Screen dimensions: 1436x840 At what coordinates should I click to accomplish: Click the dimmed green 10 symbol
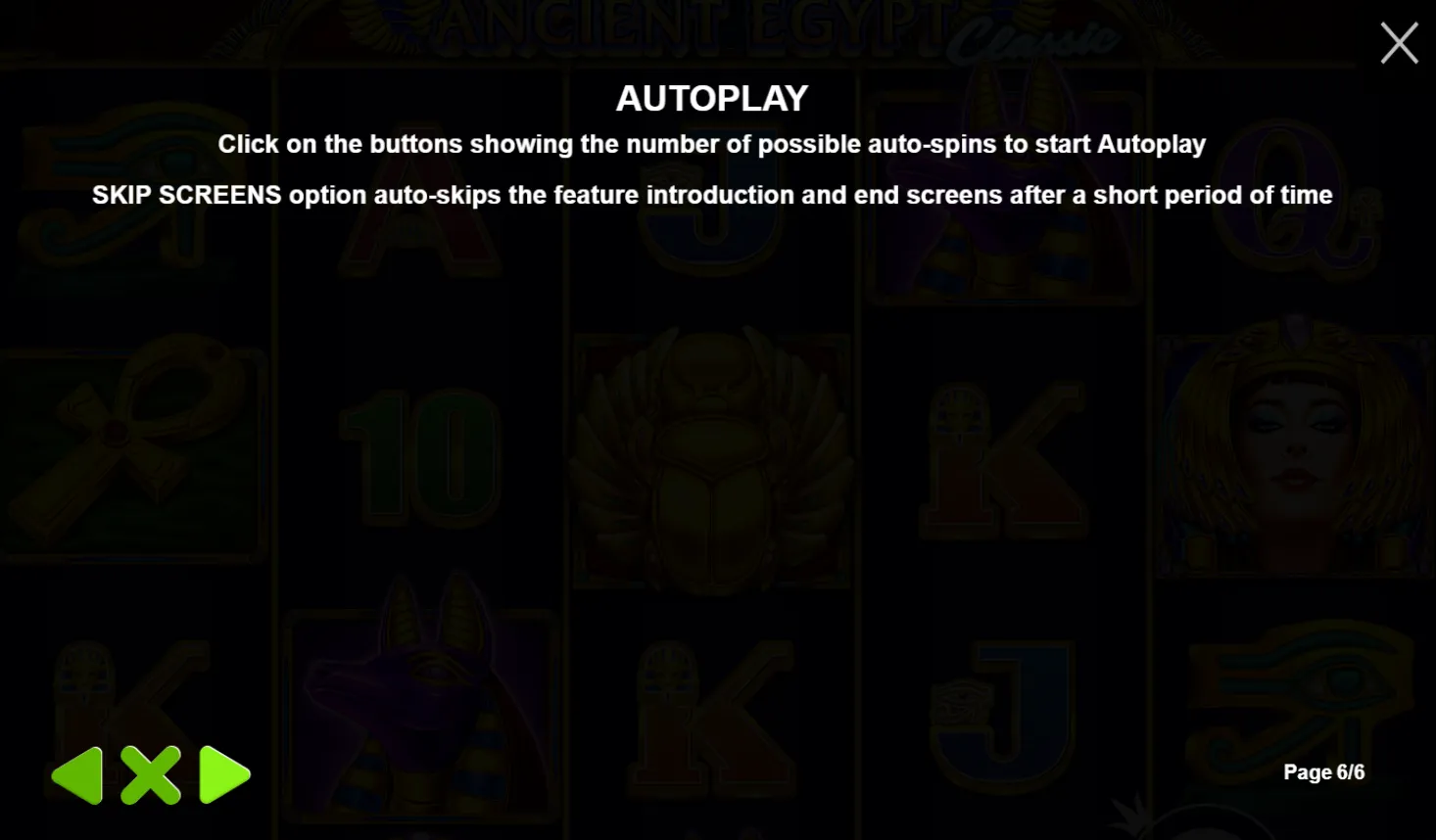click(x=421, y=457)
